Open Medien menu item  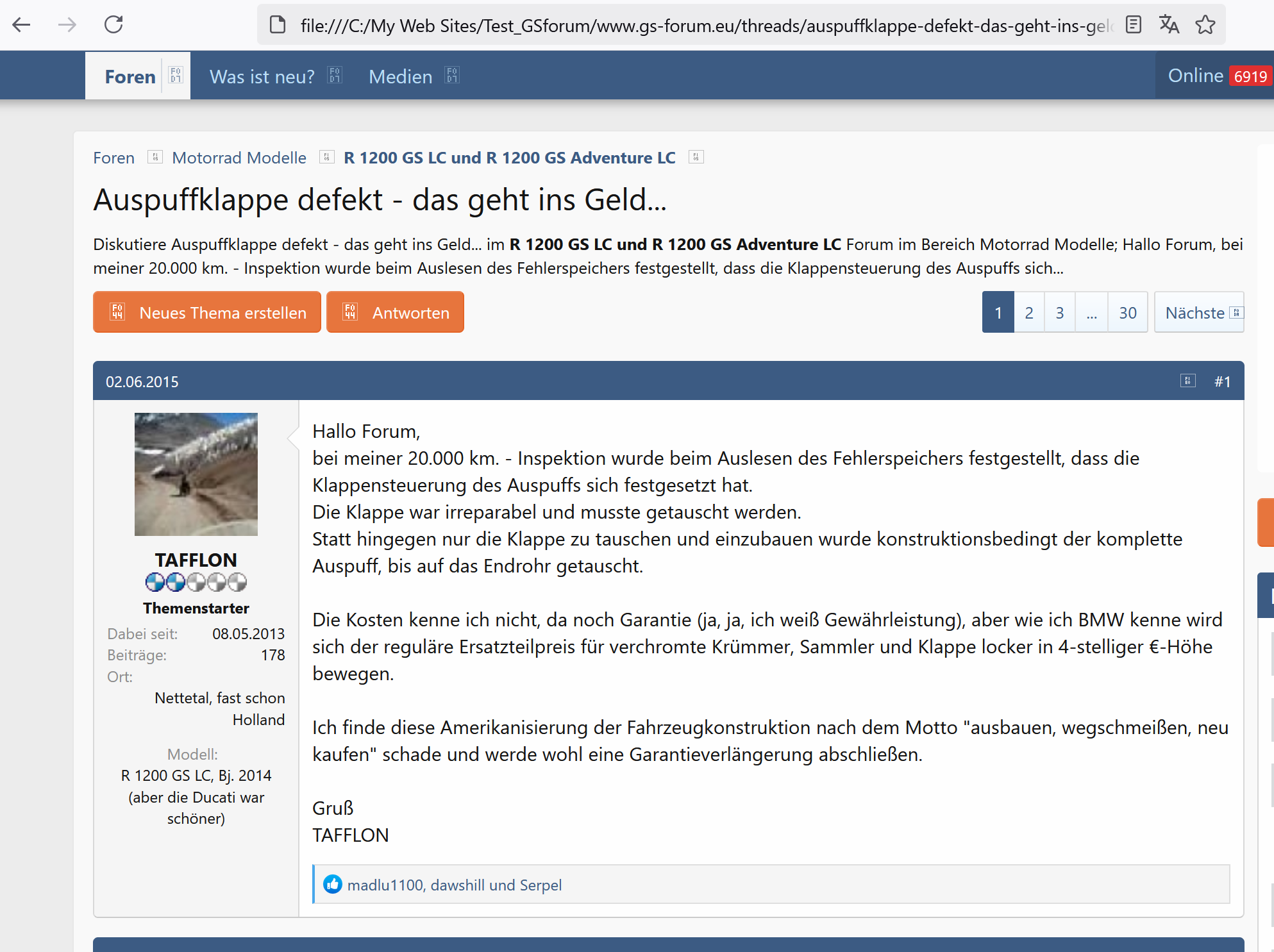[401, 76]
